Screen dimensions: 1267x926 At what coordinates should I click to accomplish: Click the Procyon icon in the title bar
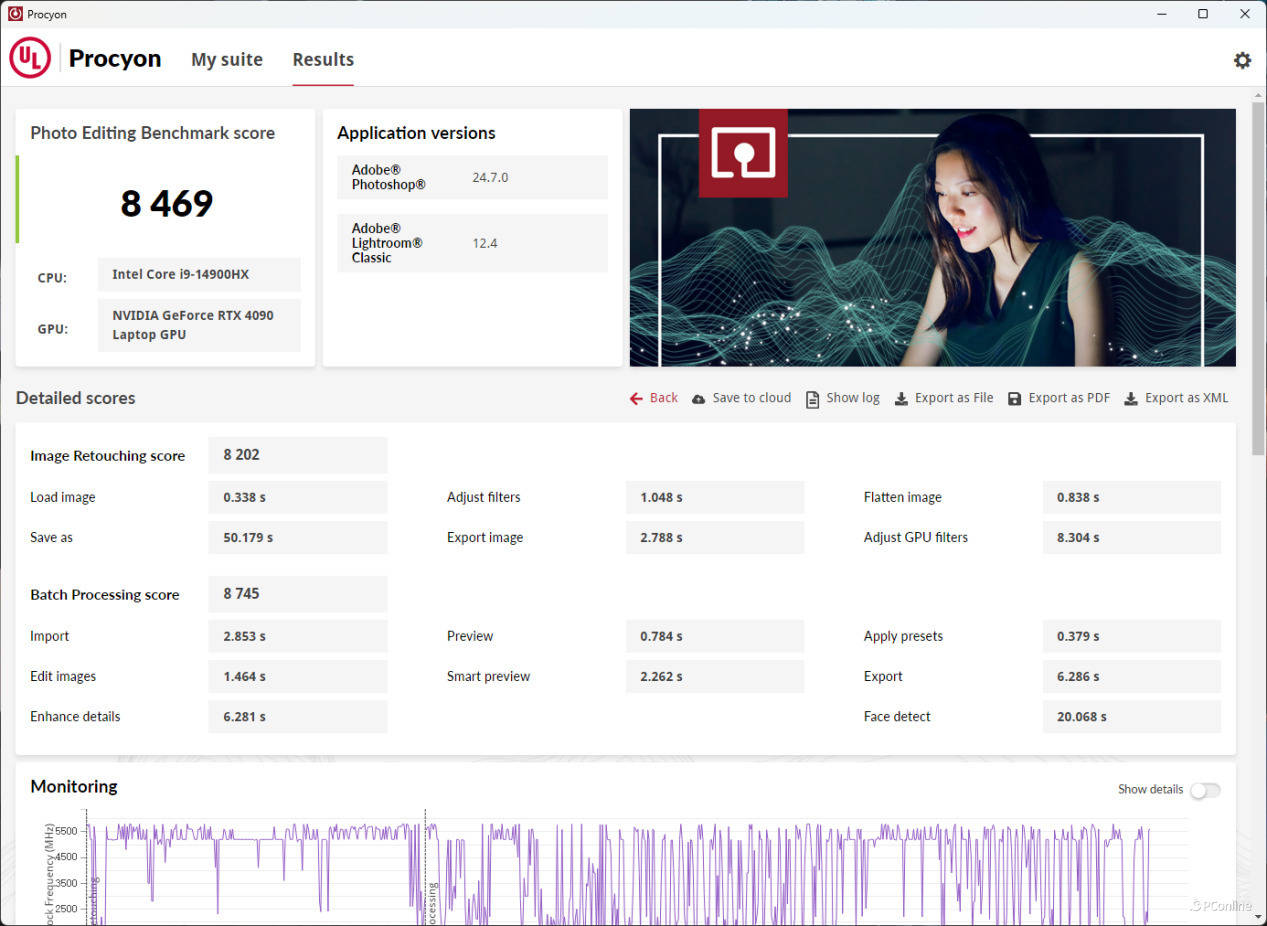tap(15, 14)
